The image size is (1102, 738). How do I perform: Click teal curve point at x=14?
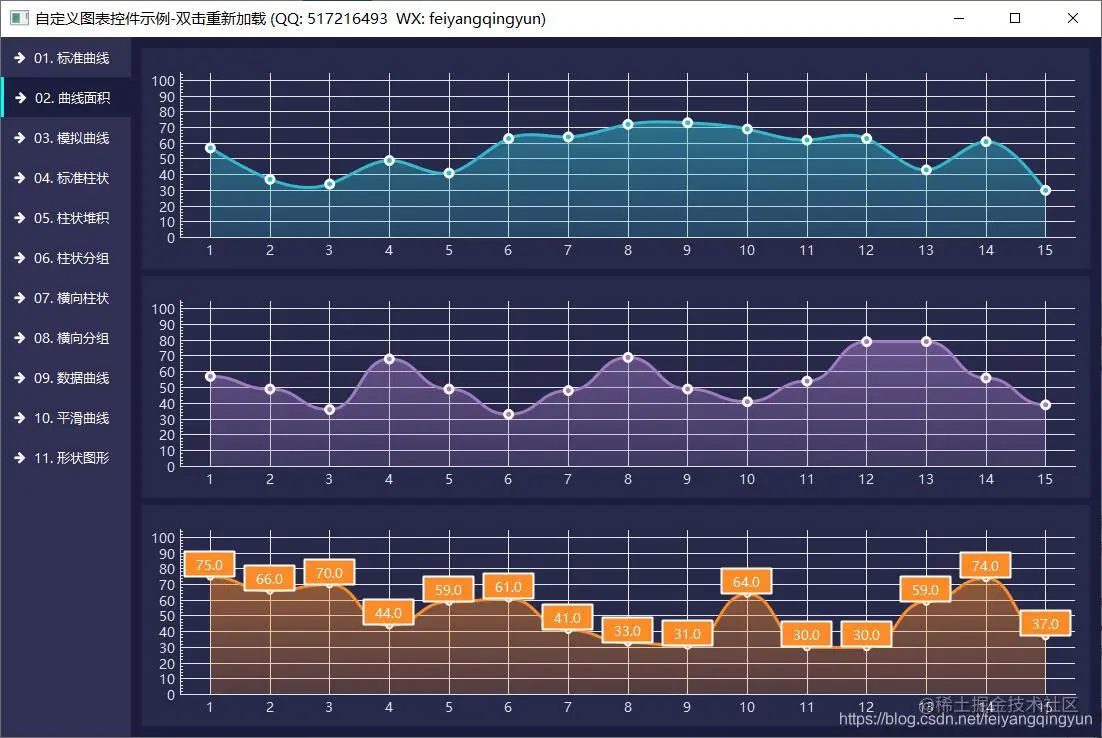pos(986,142)
